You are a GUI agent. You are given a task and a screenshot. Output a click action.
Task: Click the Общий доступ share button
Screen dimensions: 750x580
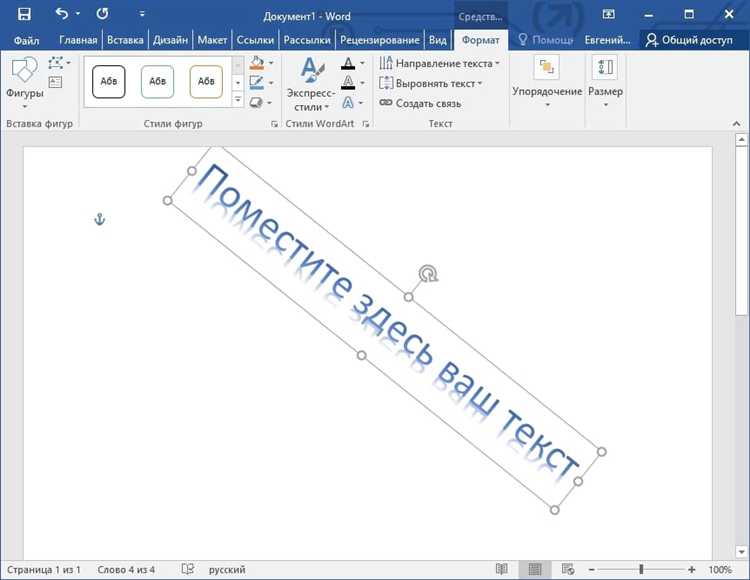689,40
